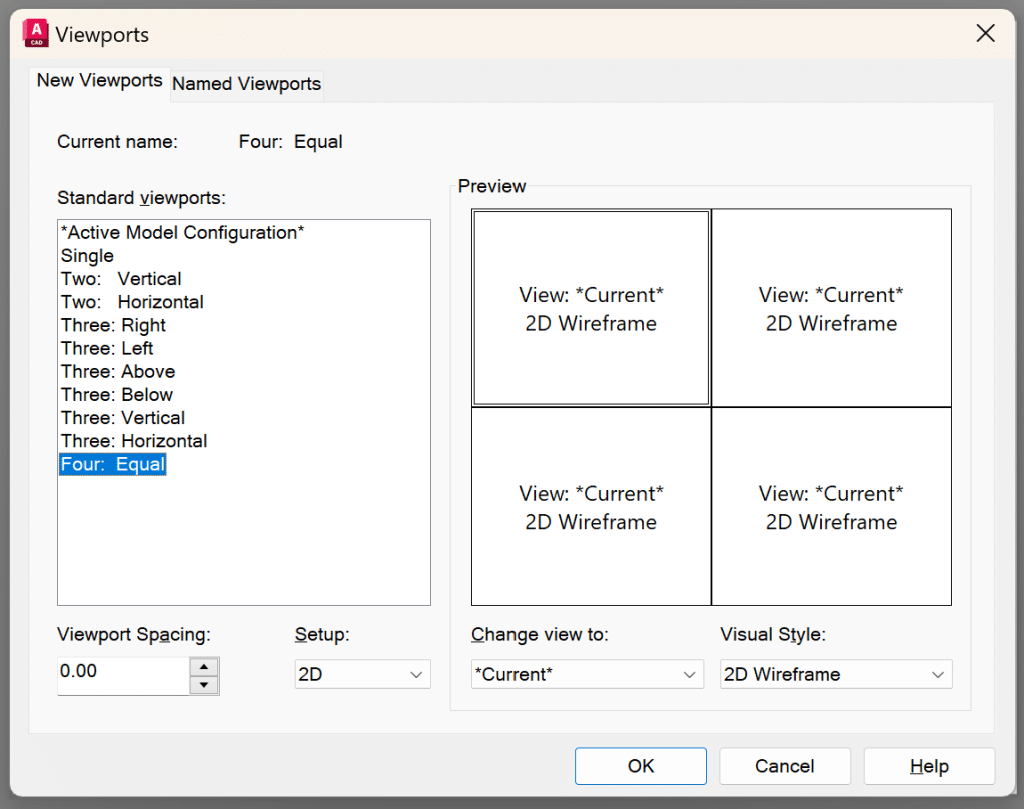Open the Visual Style dropdown
The height and width of the screenshot is (809, 1024).
click(x=835, y=674)
